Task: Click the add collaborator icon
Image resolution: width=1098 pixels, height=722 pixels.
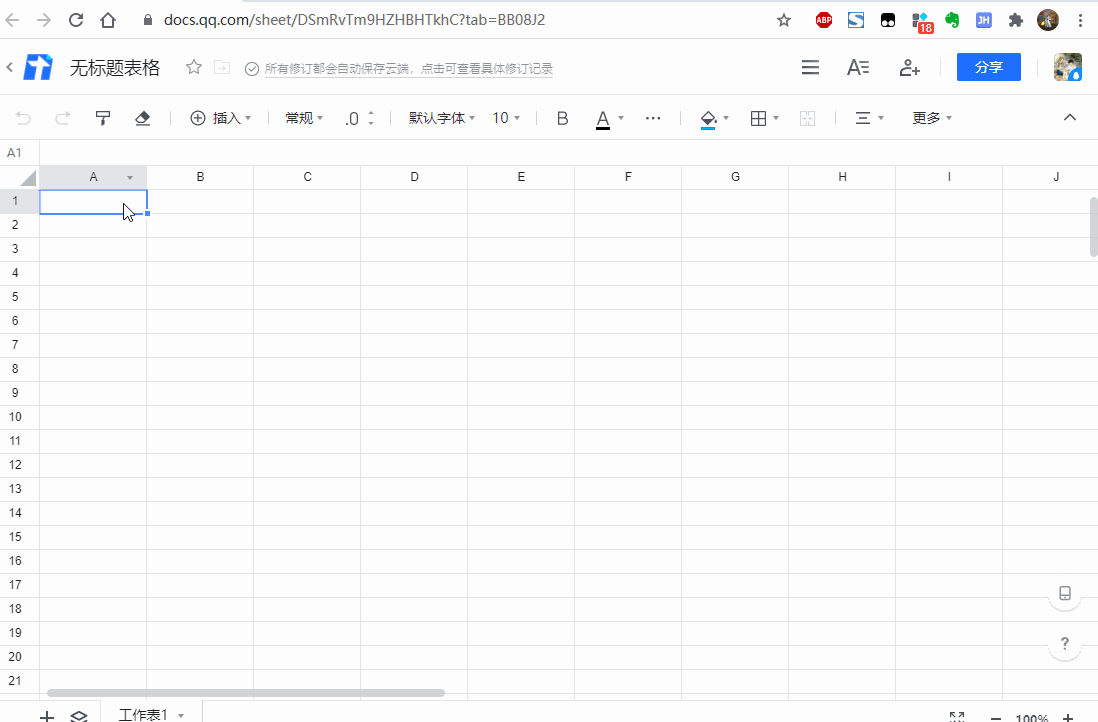Action: coord(908,67)
